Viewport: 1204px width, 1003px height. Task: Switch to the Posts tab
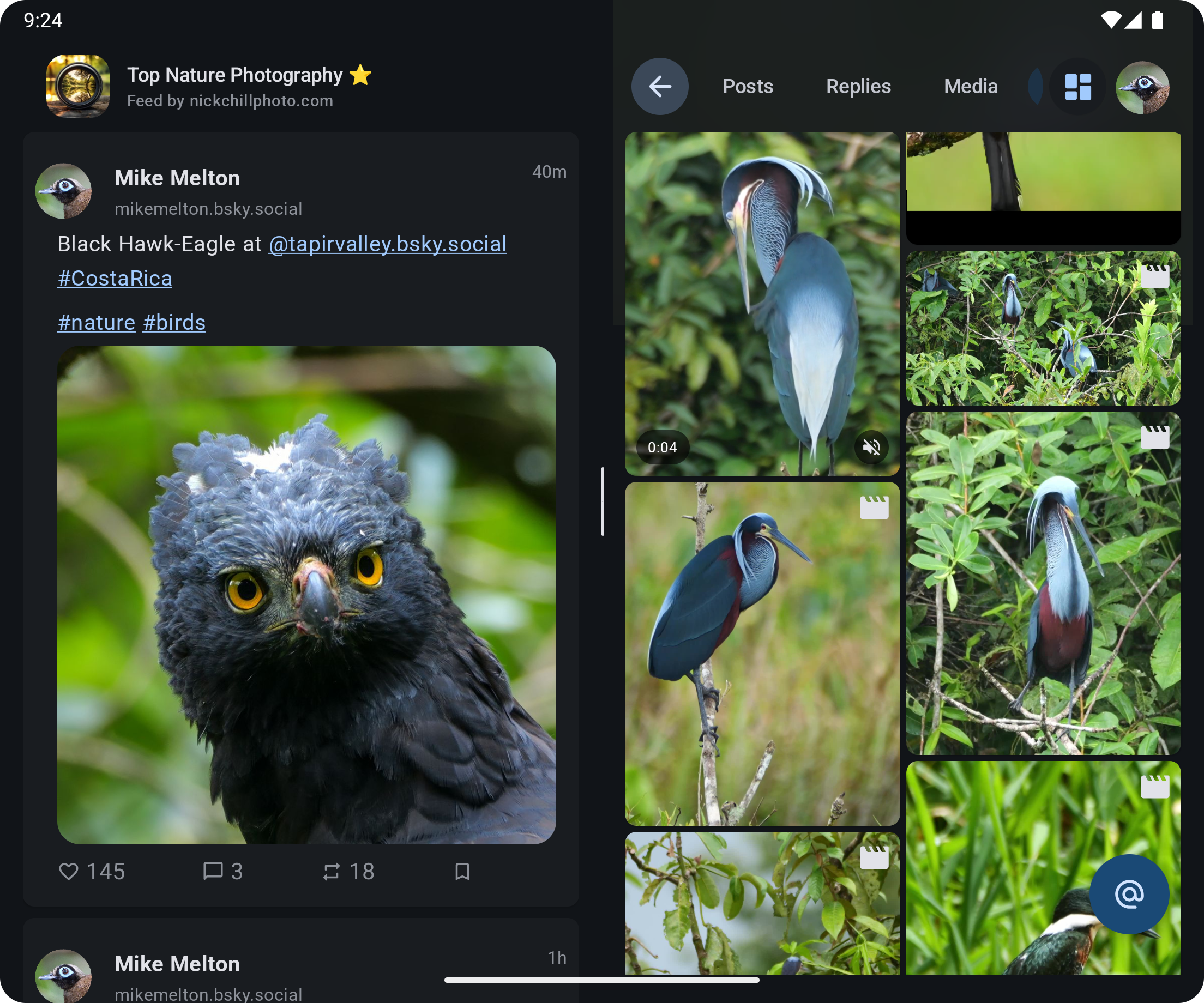[x=747, y=87]
